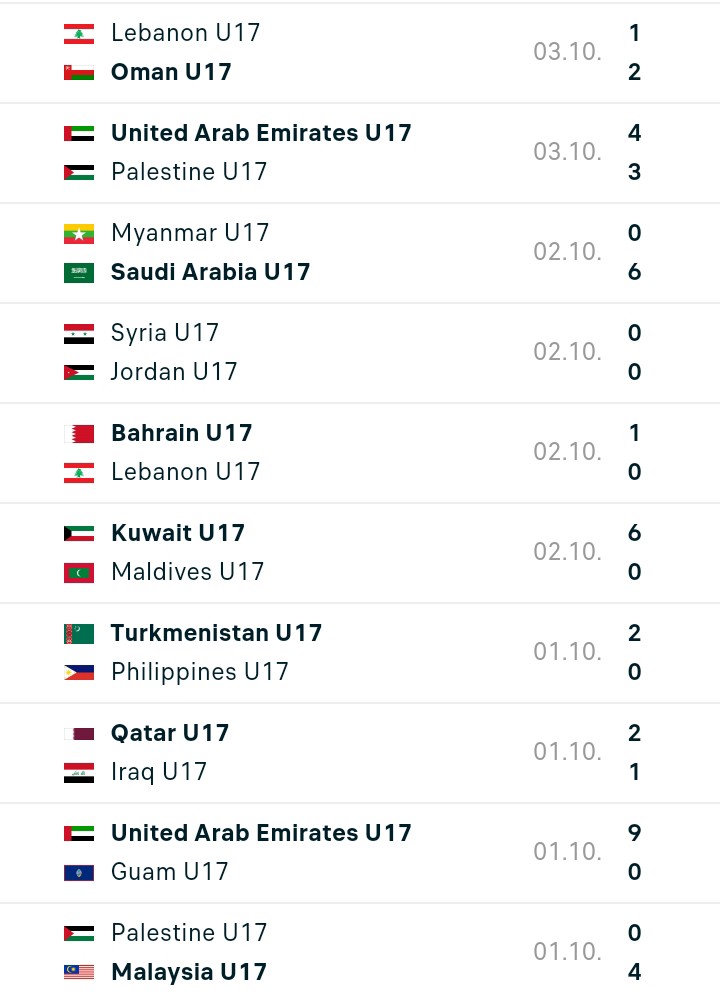Open Iraq U17 team name
720x996 pixels.
pyautogui.click(x=158, y=772)
